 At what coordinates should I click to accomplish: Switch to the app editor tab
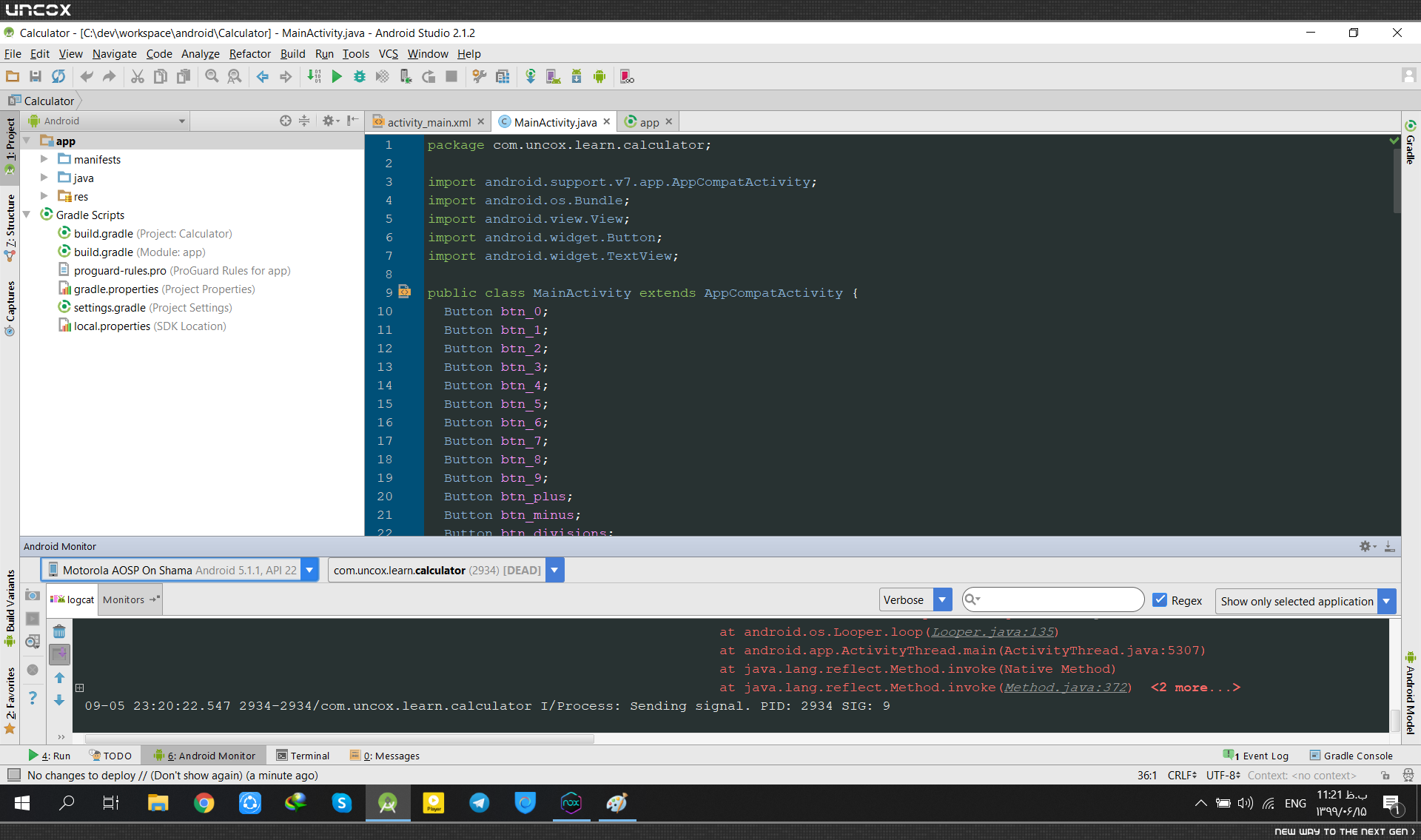pyautogui.click(x=648, y=122)
